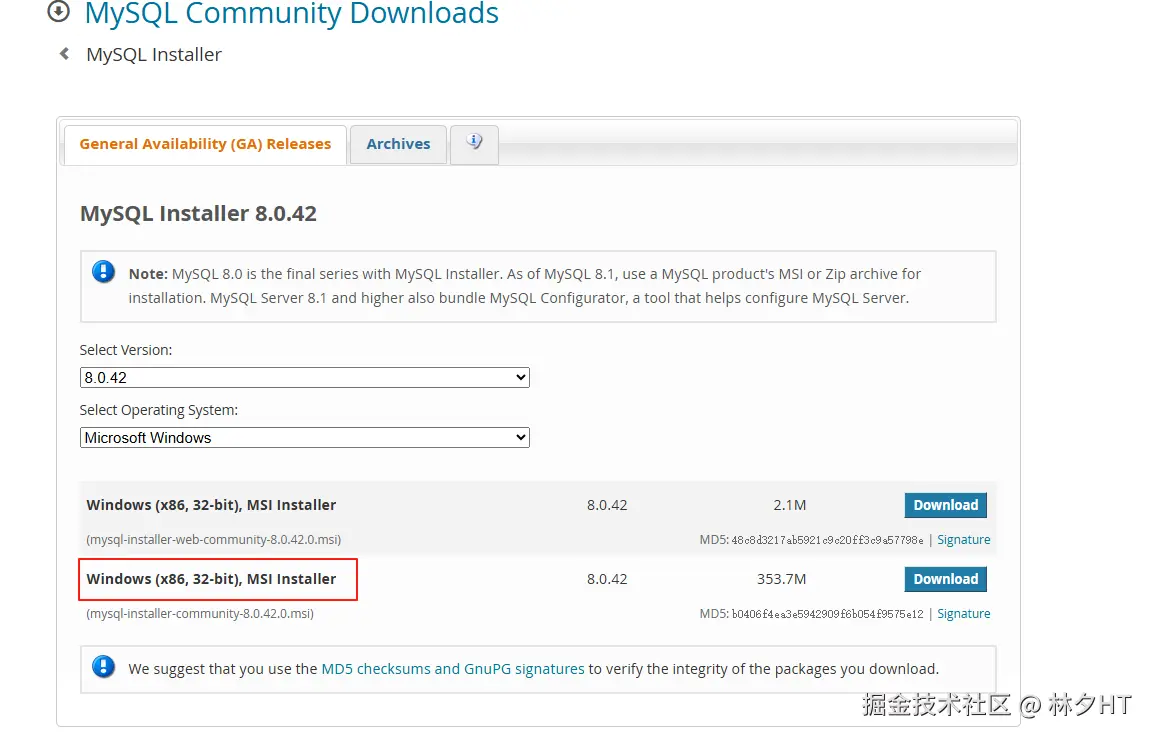Click the 2.1M file size value

tap(790, 505)
